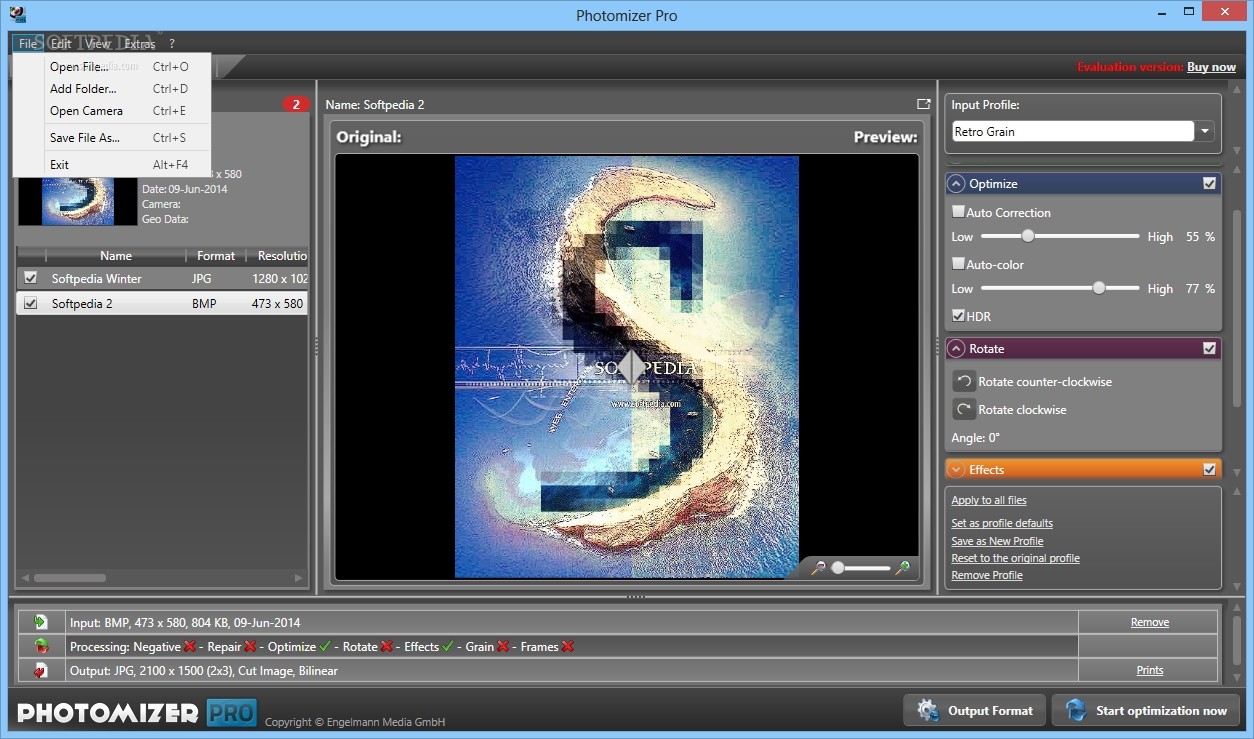Click the Buy now link
Image resolution: width=1254 pixels, height=739 pixels.
(1211, 67)
